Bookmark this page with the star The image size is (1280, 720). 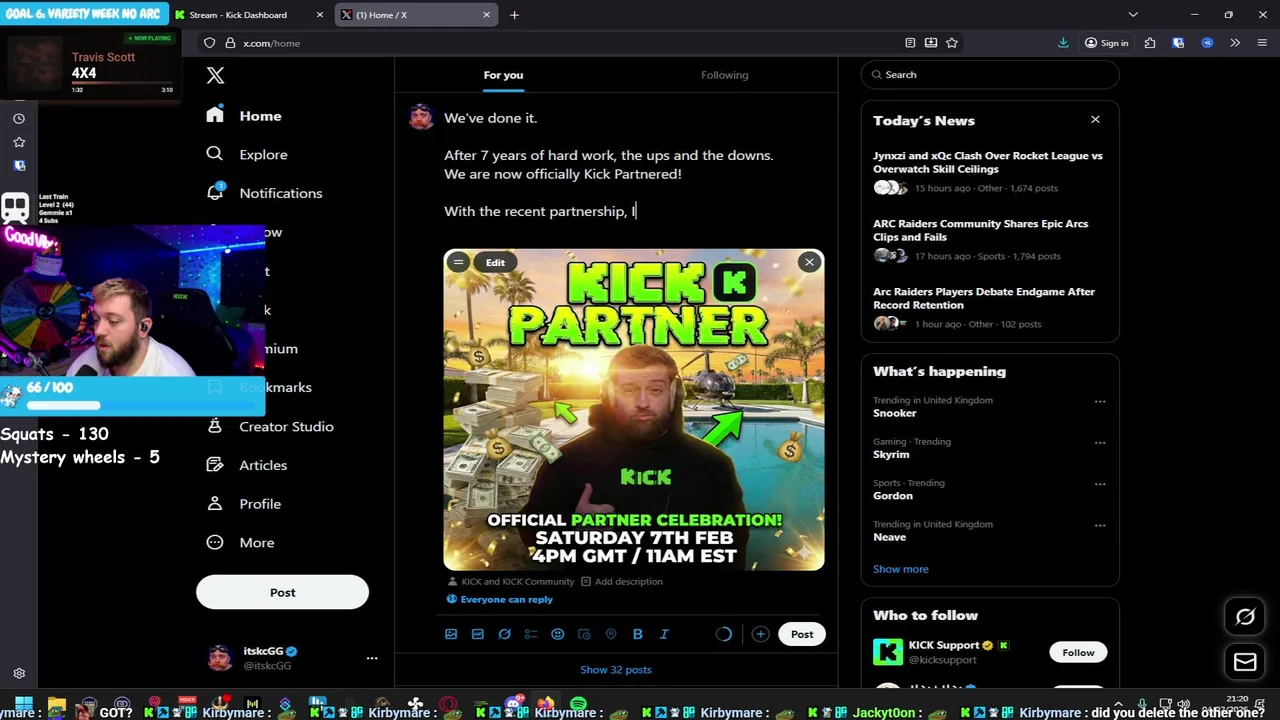[x=952, y=43]
